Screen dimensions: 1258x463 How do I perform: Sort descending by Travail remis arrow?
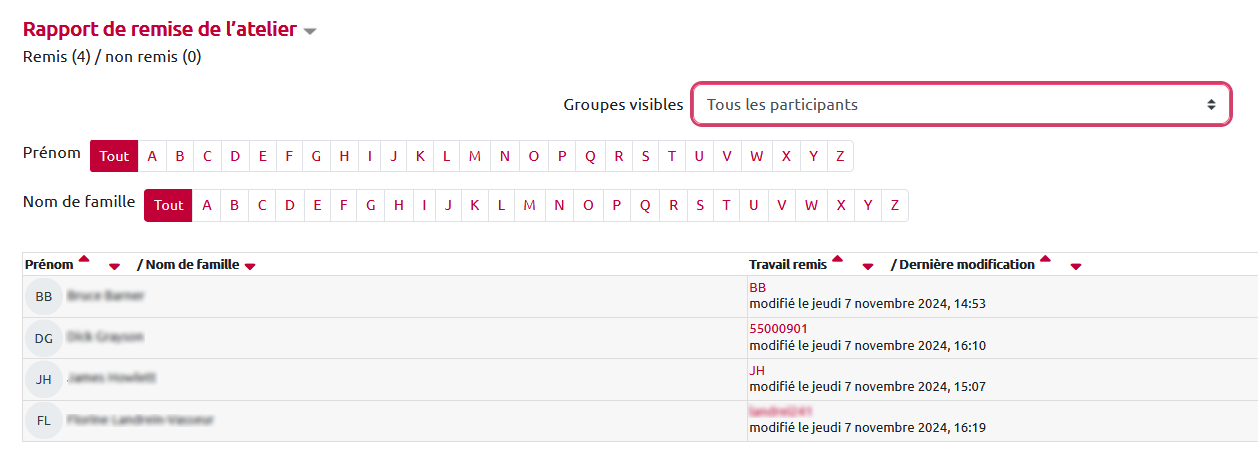click(868, 267)
